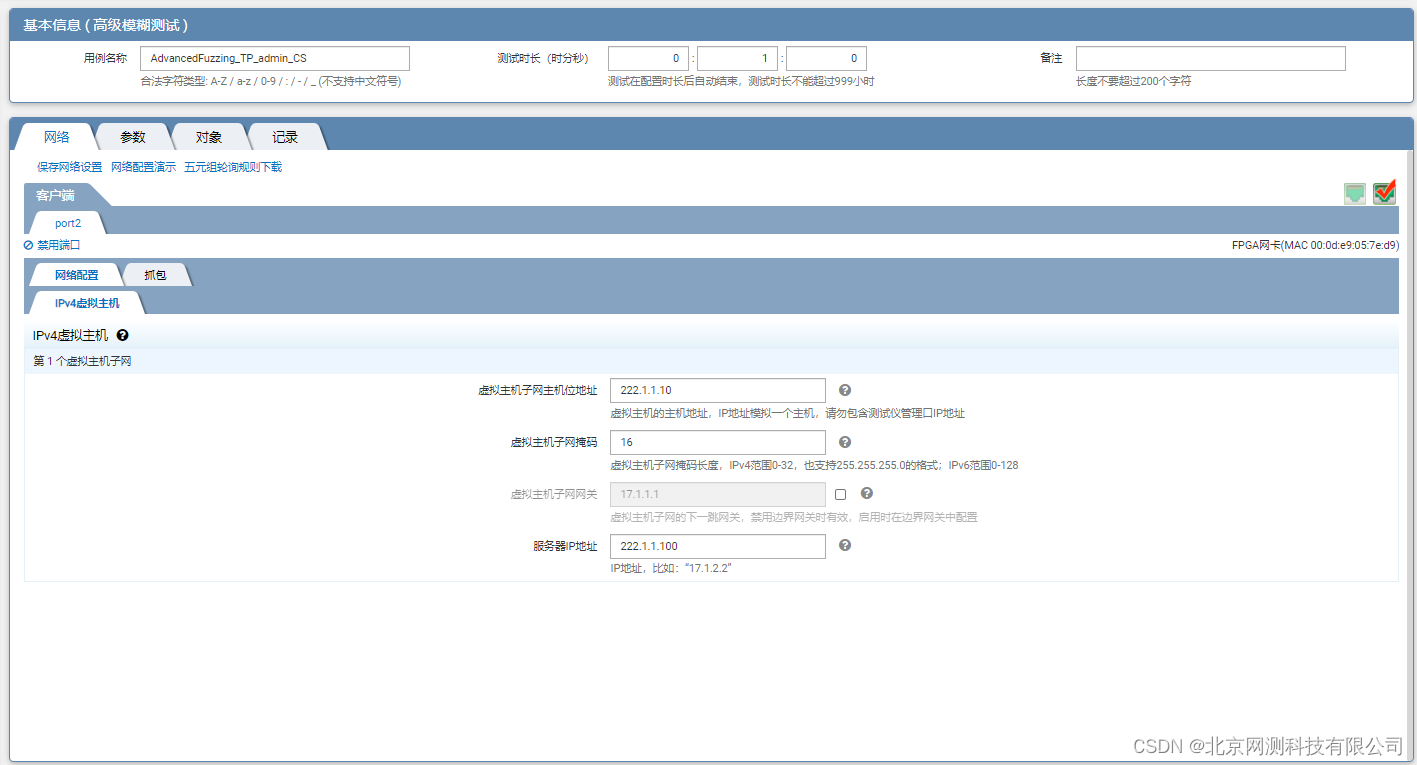The width and height of the screenshot is (1417, 765).
Task: Switch to the 记录 tab
Action: (285, 137)
